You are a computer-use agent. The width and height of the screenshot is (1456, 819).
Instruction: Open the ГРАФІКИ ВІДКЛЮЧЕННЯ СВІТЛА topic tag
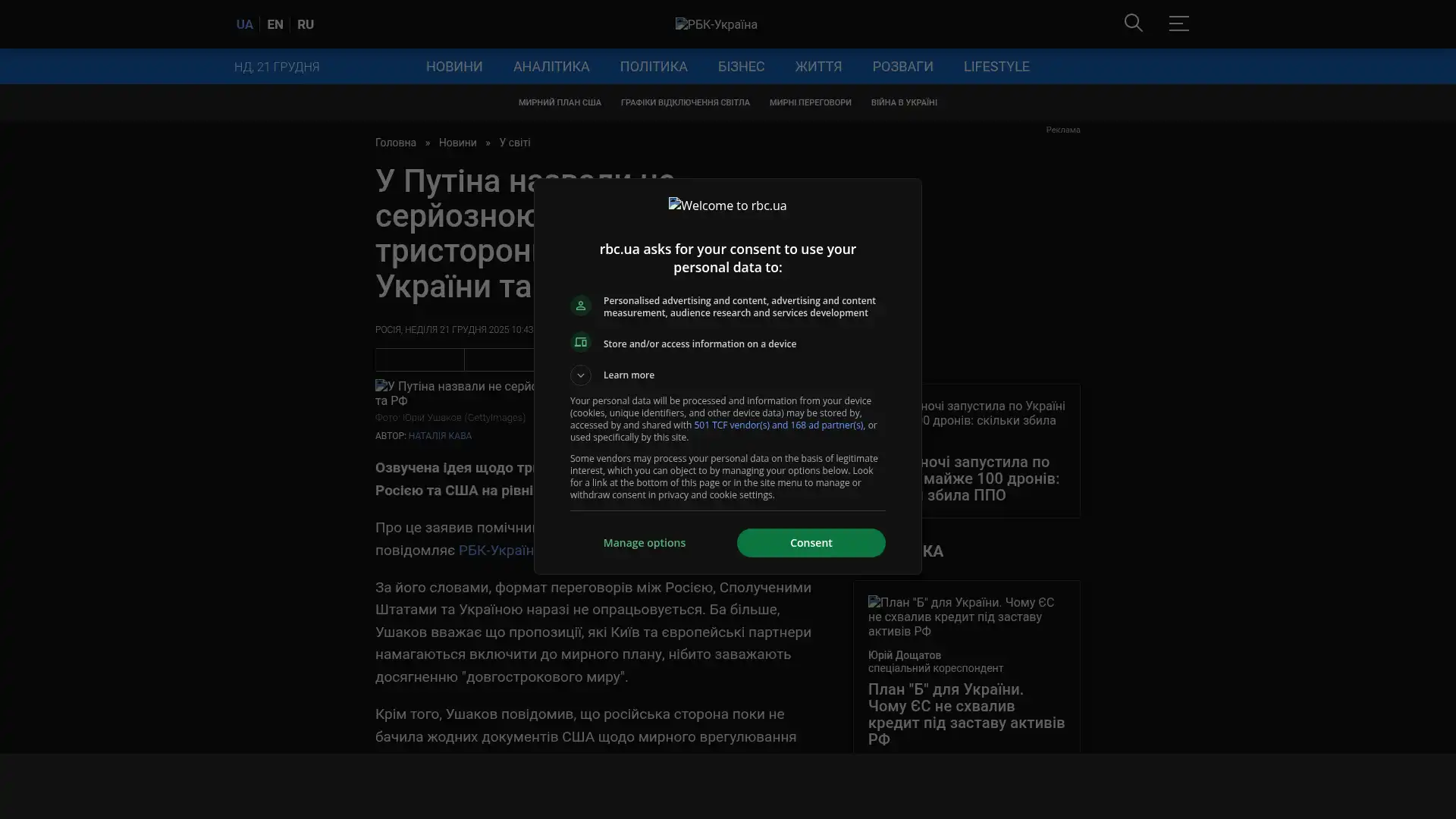684,102
